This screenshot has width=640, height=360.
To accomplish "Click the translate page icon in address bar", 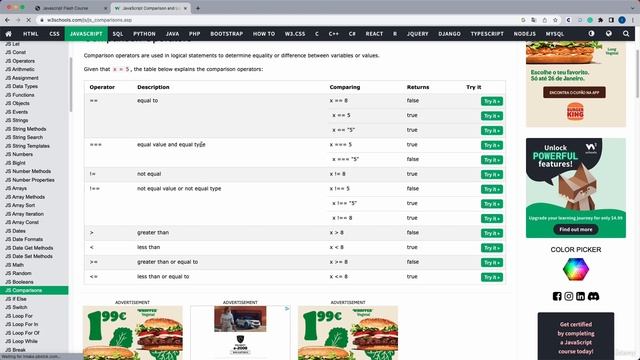I will 534,20.
